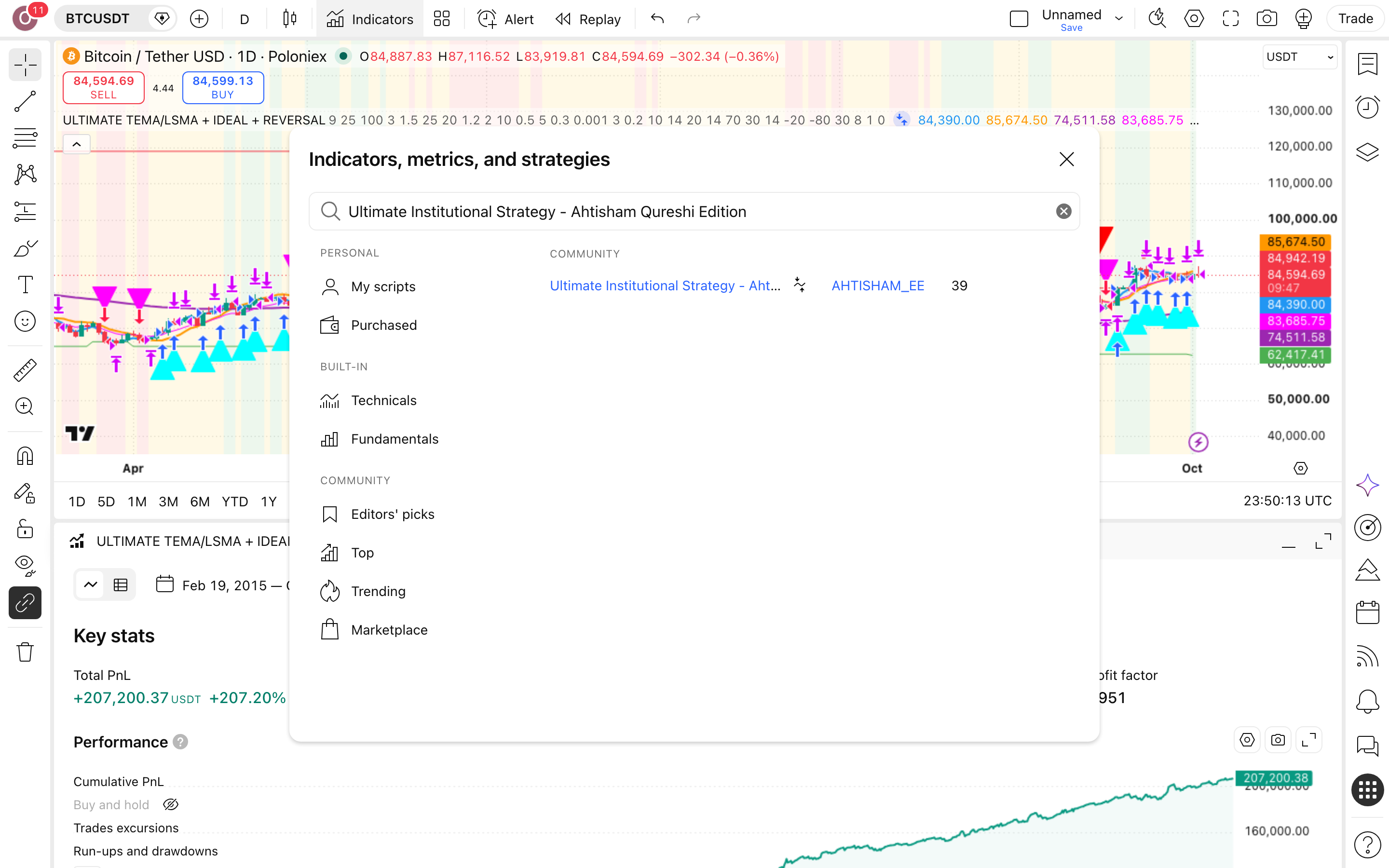
Task: Open the calendar icon in right sidebar
Action: pyautogui.click(x=1367, y=612)
